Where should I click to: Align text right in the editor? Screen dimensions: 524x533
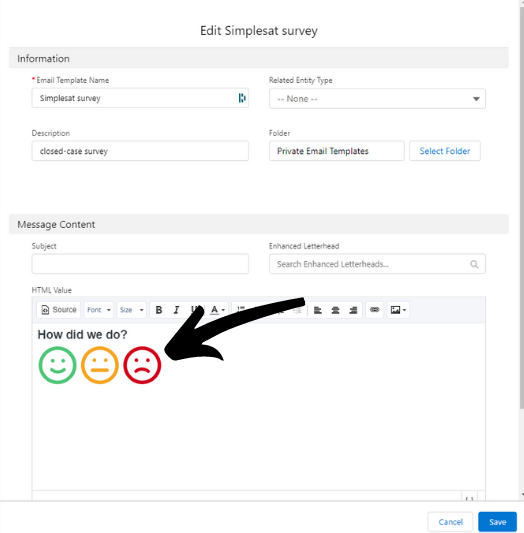(353, 310)
